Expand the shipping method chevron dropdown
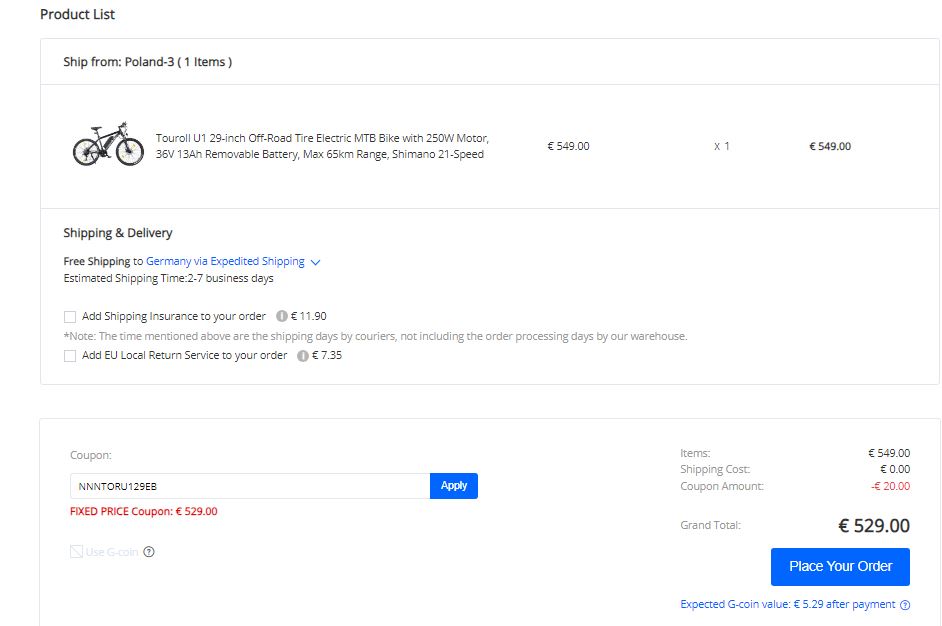The height and width of the screenshot is (626, 942). pyautogui.click(x=316, y=262)
